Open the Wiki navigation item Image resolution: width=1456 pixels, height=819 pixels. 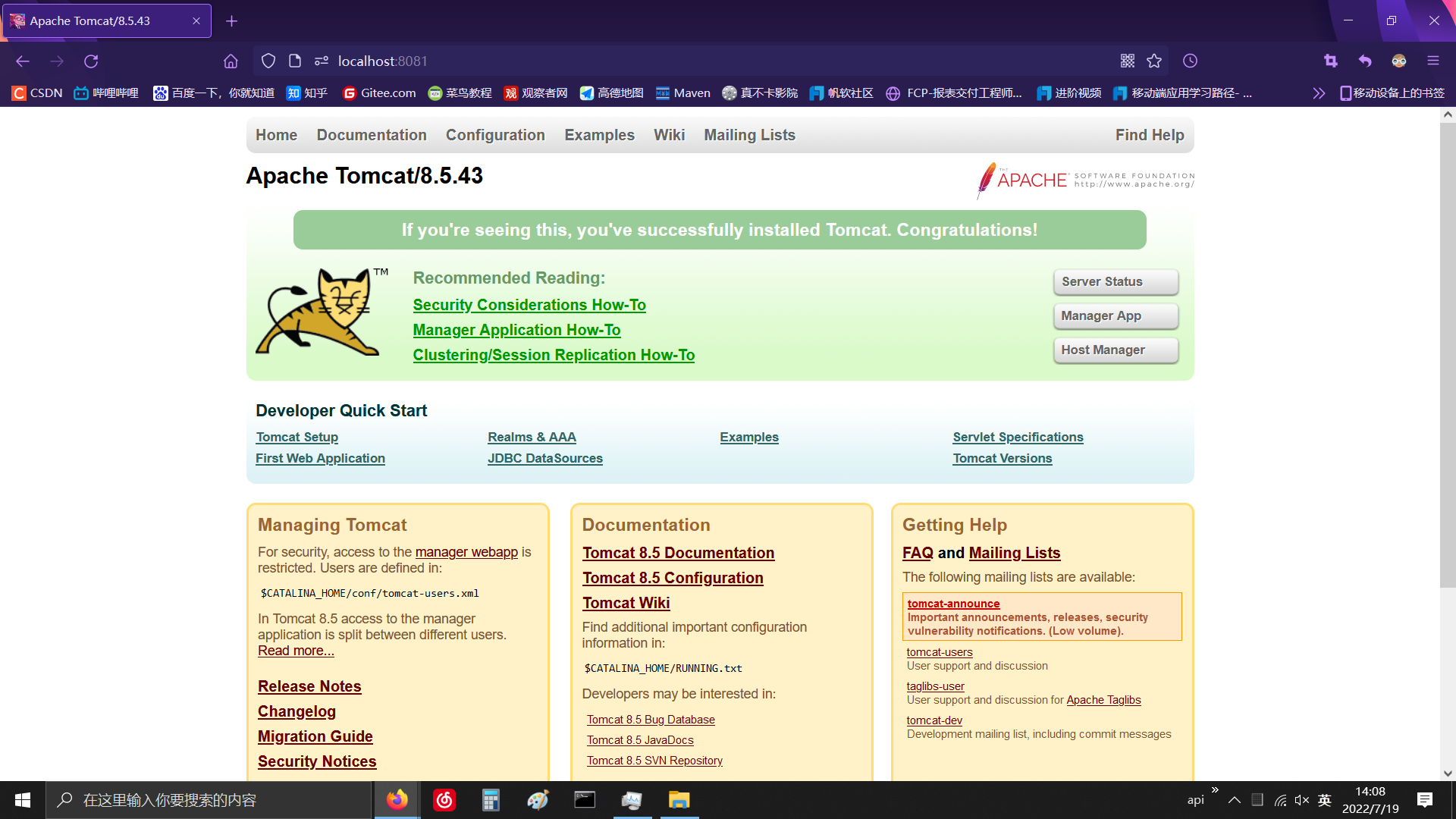(669, 135)
